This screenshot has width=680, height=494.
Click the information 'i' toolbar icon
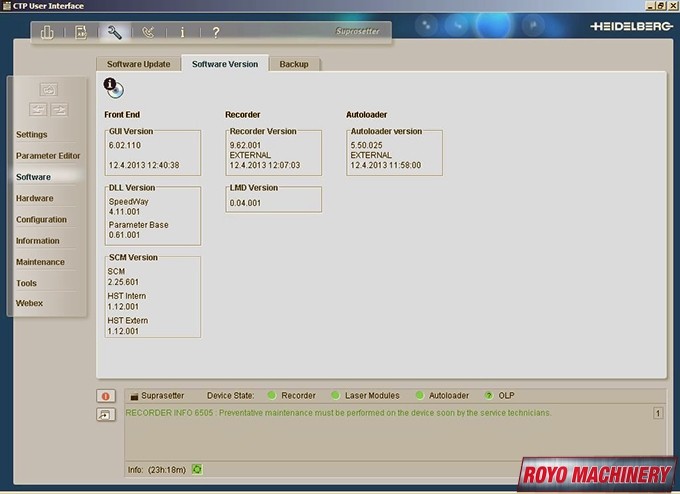[x=182, y=32]
